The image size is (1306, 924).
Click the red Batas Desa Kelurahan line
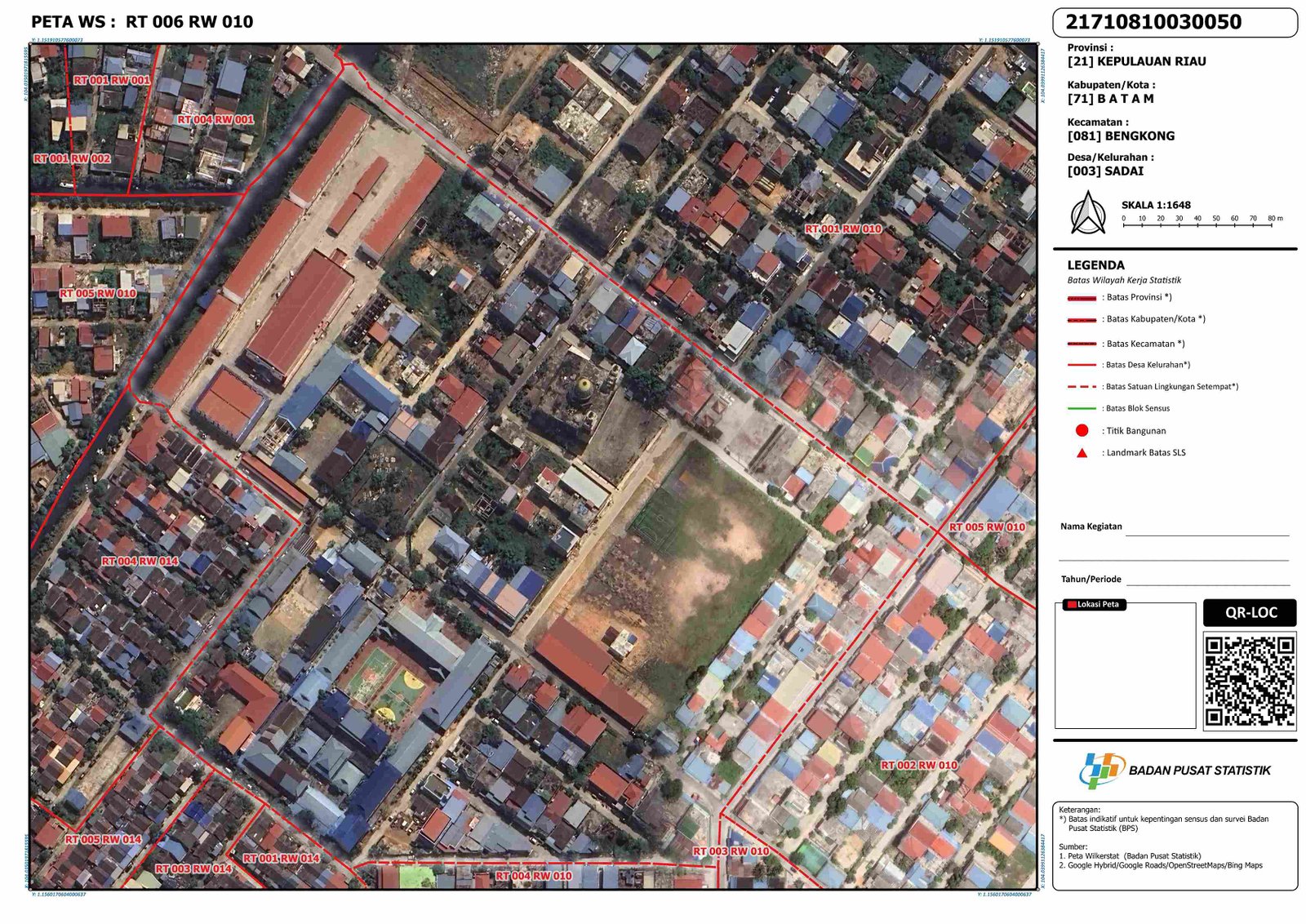click(x=1082, y=365)
